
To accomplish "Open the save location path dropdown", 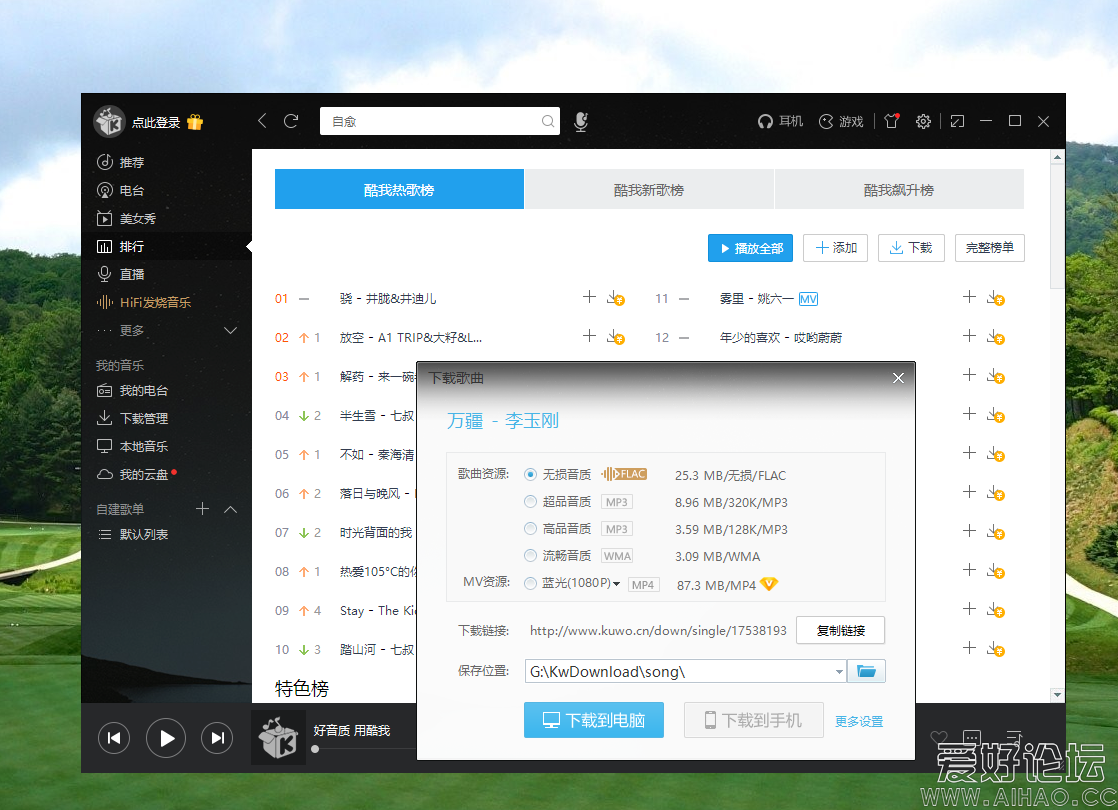I will point(838,670).
